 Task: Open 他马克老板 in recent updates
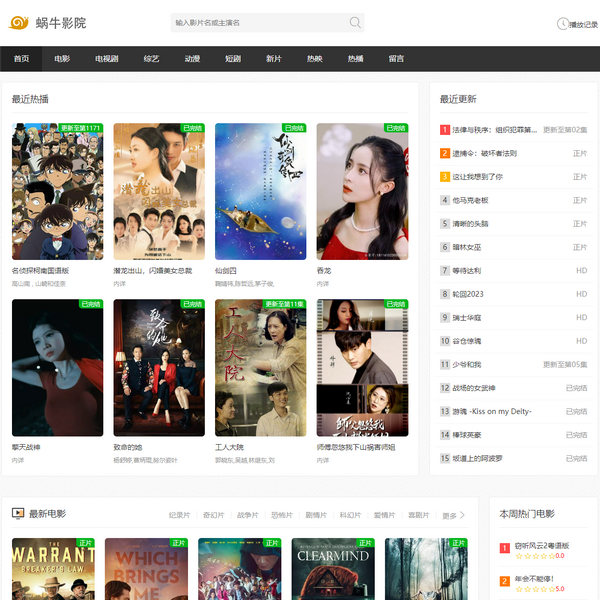[x=470, y=200]
